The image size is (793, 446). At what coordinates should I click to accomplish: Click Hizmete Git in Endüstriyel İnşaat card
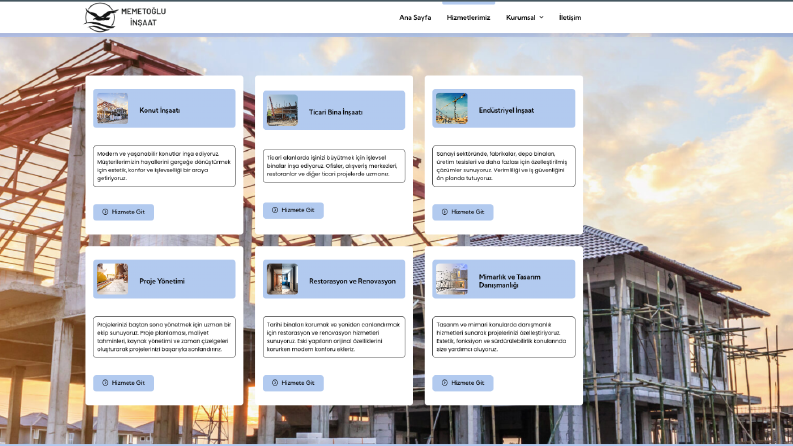(463, 212)
